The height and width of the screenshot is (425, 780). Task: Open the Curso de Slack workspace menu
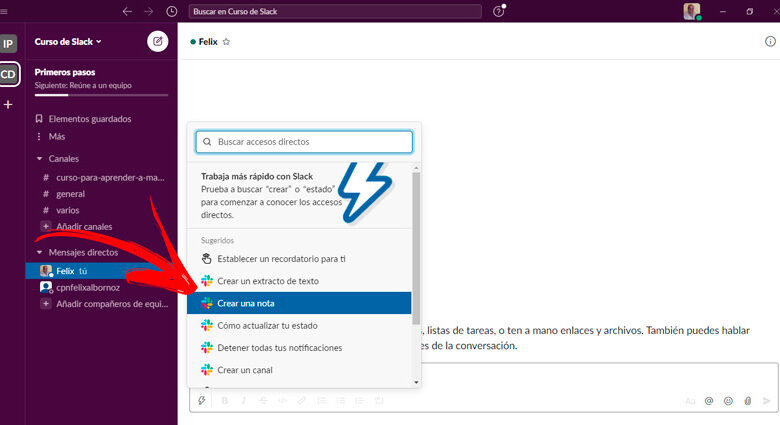pos(68,42)
